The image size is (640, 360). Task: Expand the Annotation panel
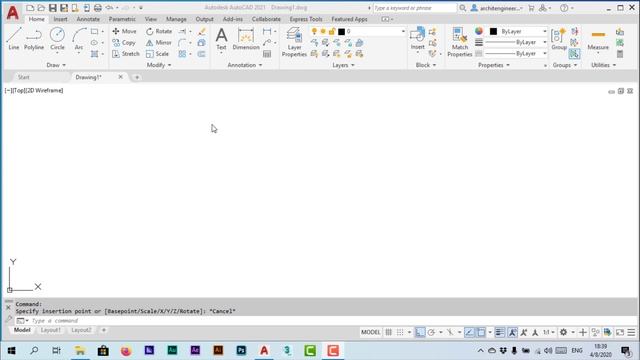(x=244, y=65)
